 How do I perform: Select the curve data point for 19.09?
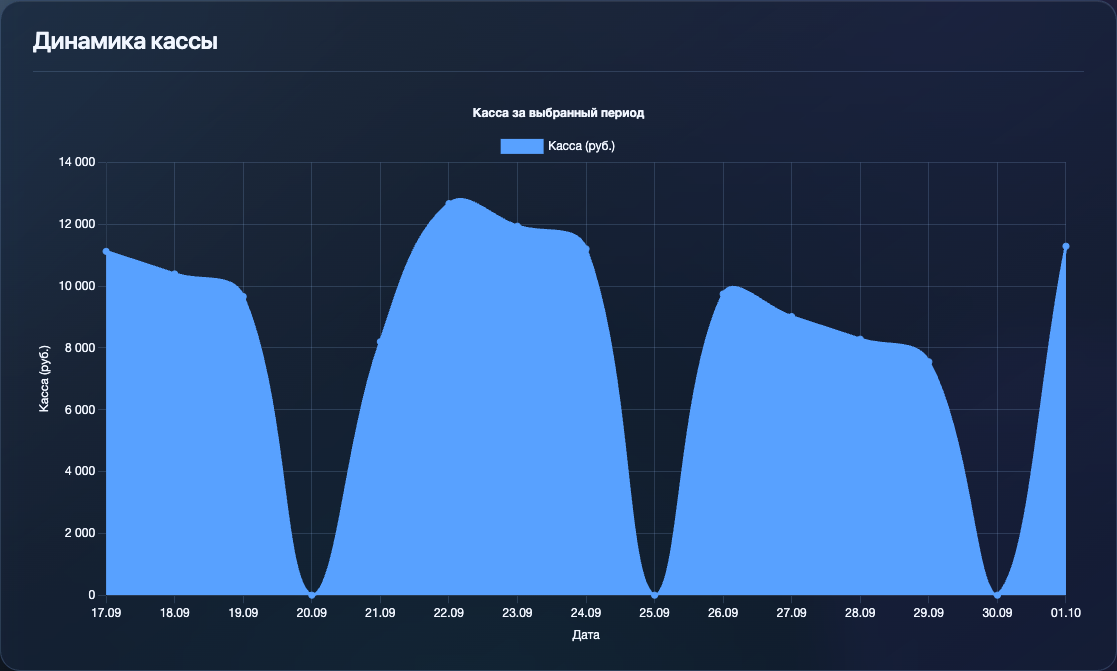point(244,296)
